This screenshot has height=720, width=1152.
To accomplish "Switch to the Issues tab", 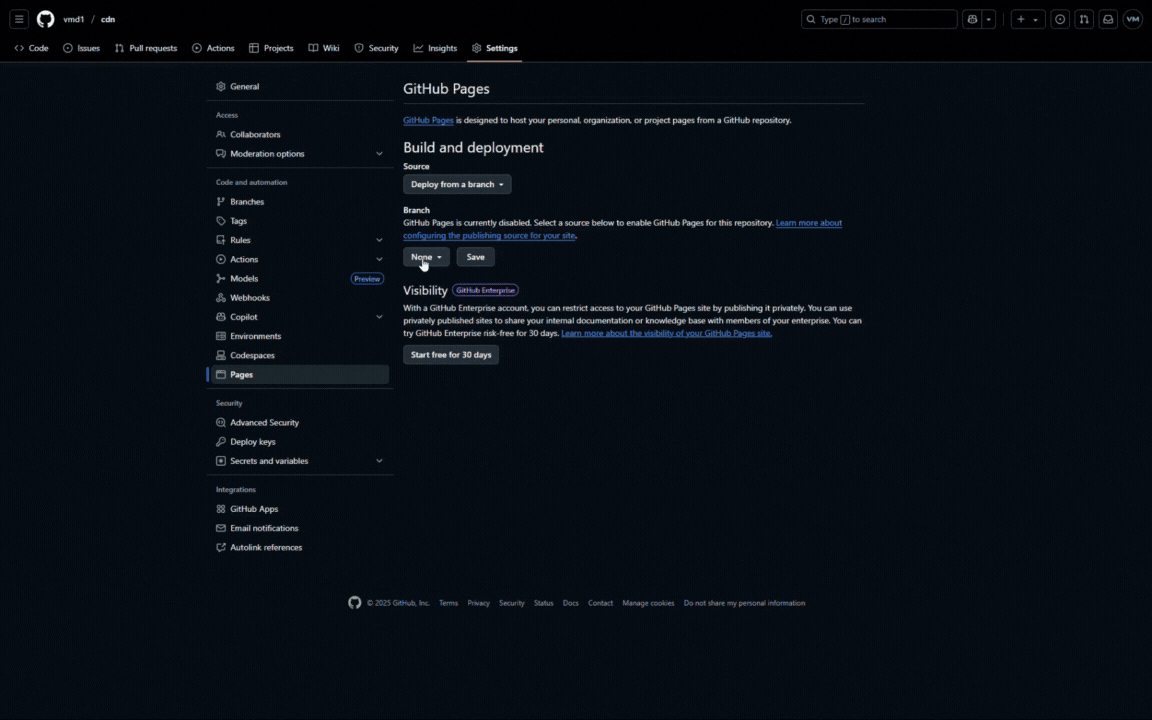I will coord(82,48).
